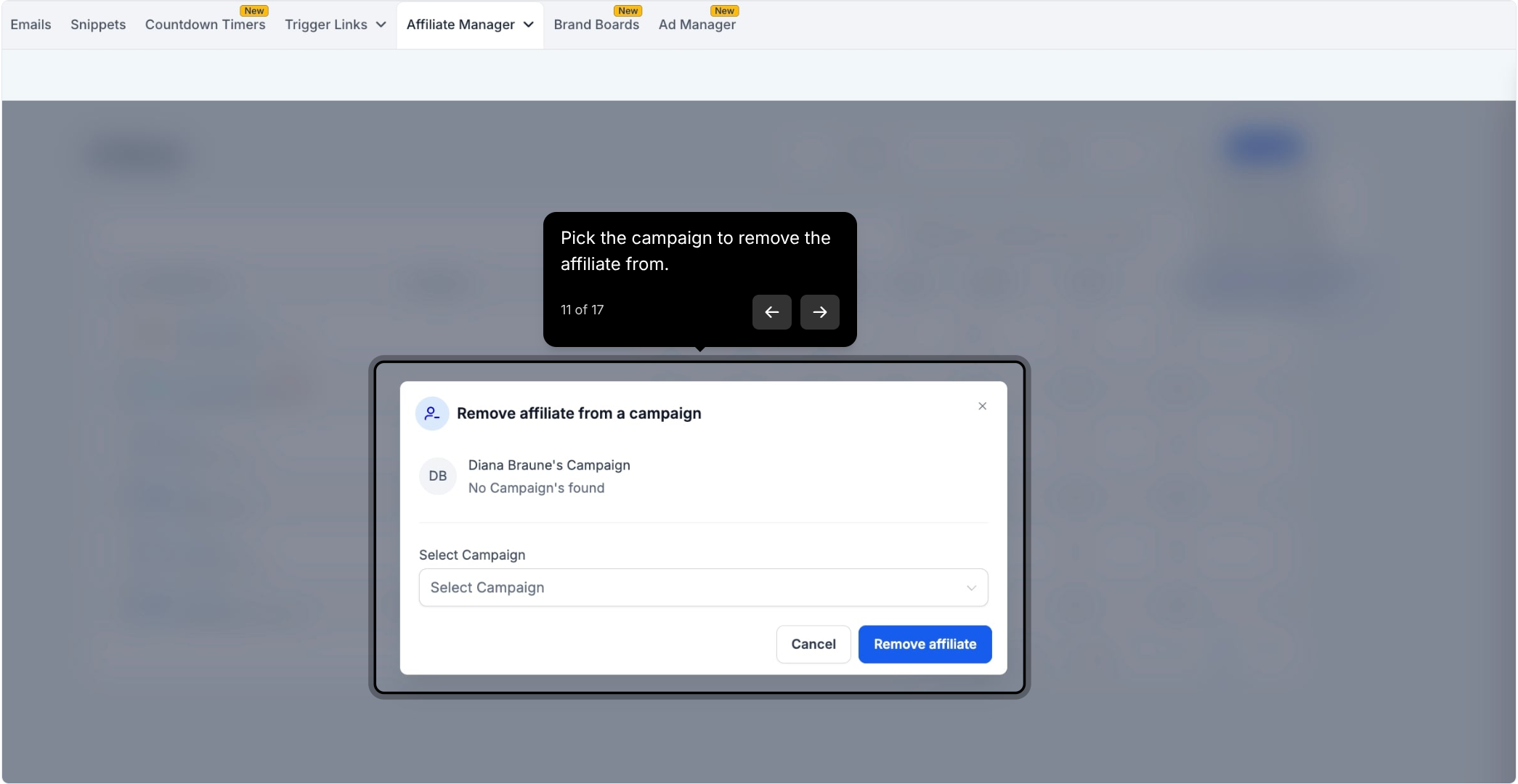Screen dimensions: 1518x784
Task: Click the Cancel button
Action: (x=813, y=644)
